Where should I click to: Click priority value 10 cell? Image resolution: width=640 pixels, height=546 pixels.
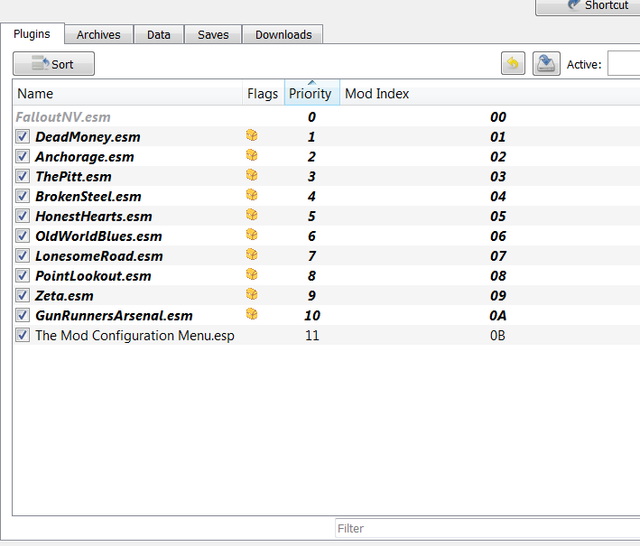[312, 315]
